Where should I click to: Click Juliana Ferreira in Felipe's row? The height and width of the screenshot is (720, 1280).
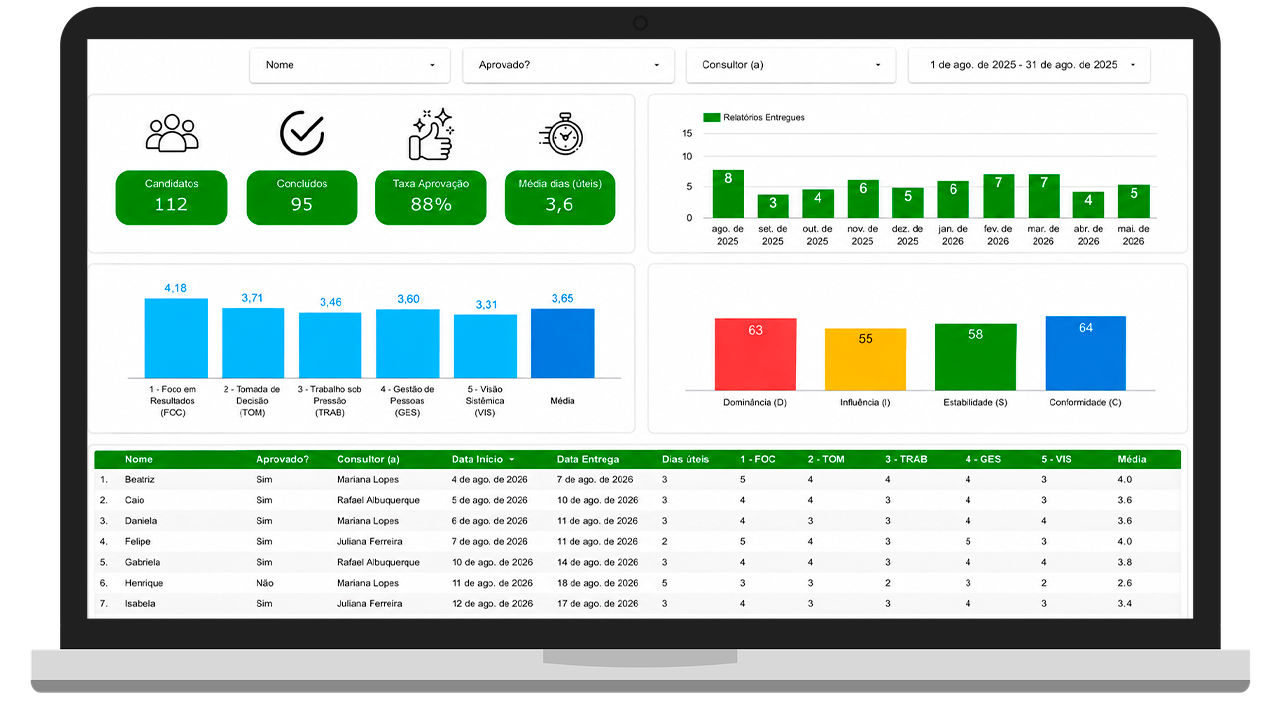[x=370, y=542]
